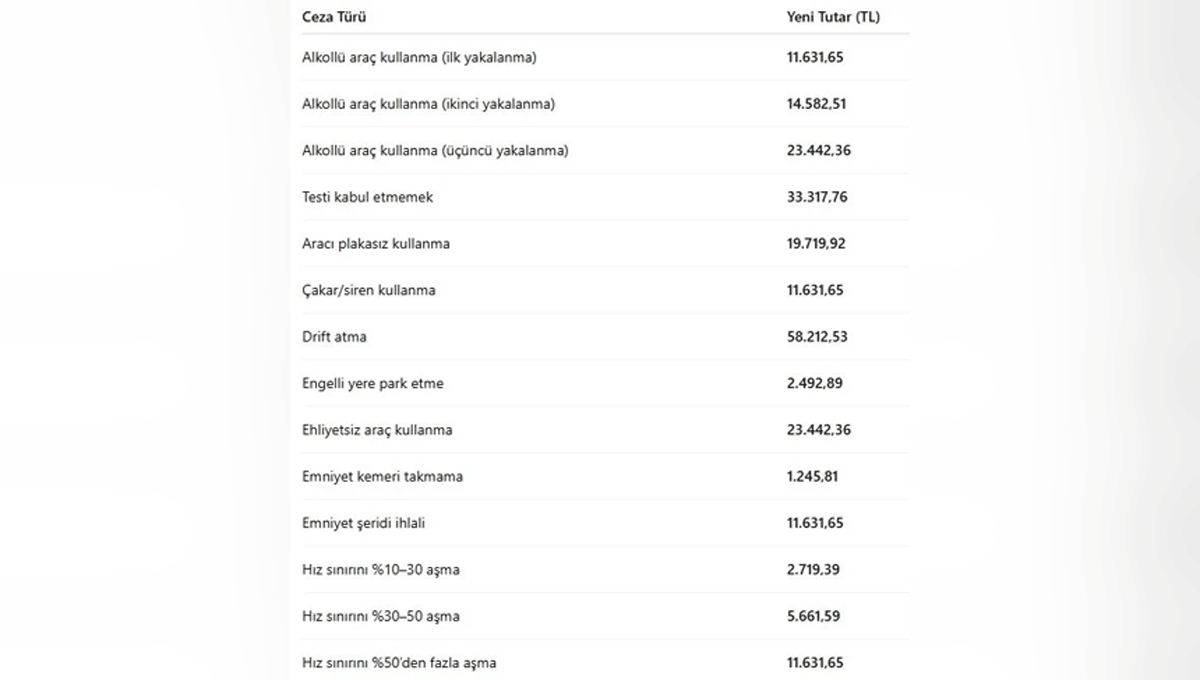Click the 'Drift atma' row label

(334, 337)
